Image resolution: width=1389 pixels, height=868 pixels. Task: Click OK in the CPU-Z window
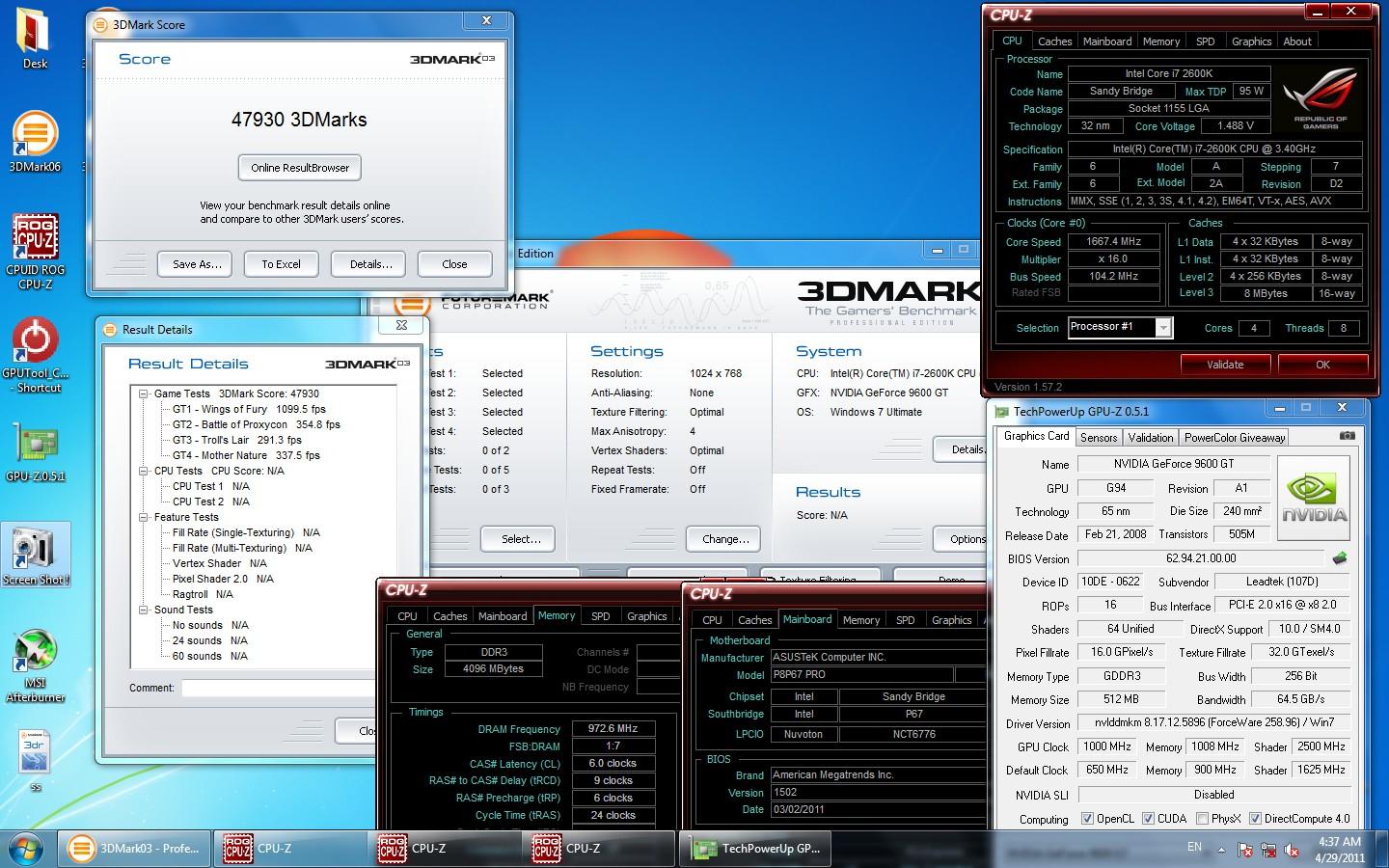(x=1322, y=365)
